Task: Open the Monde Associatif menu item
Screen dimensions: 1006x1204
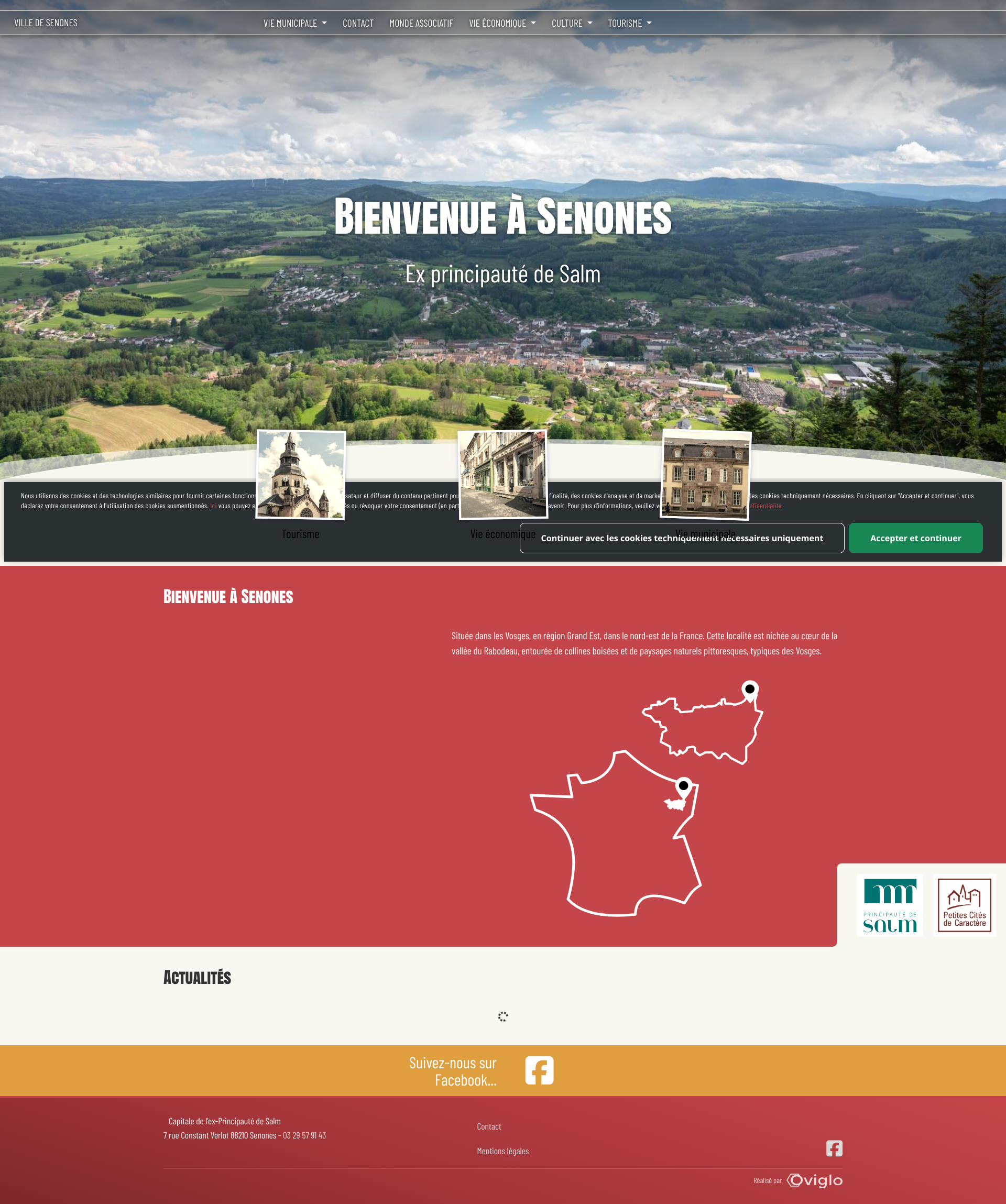Action: (x=421, y=24)
